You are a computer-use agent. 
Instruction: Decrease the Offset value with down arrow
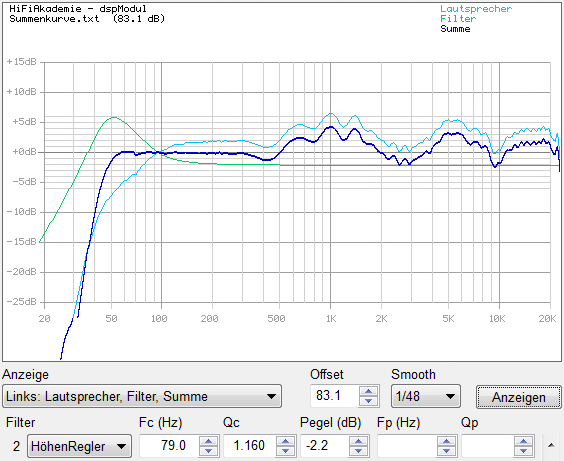369,401
